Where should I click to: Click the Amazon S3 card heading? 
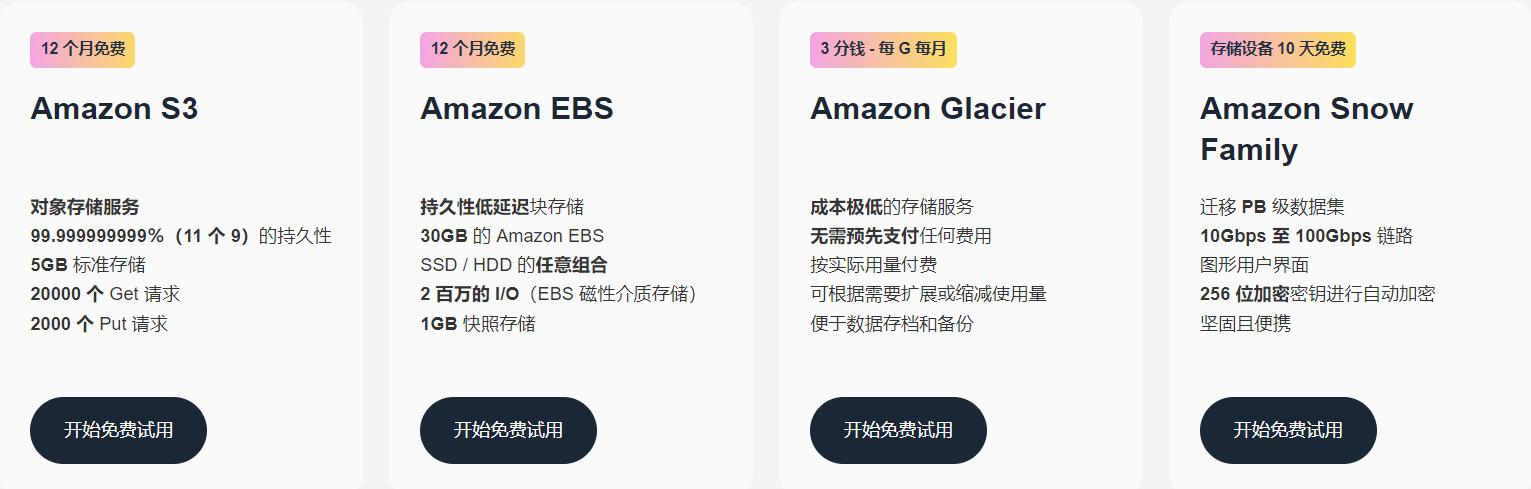(x=114, y=108)
